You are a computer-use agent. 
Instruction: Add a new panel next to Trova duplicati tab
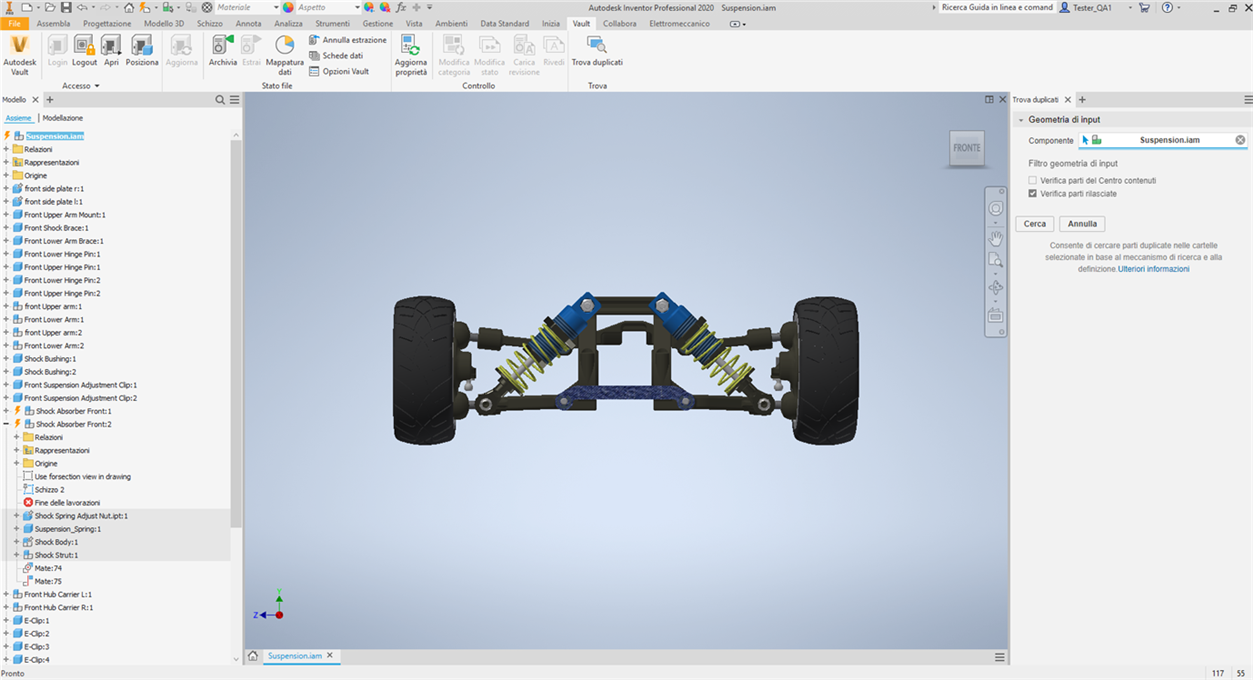pos(1082,100)
